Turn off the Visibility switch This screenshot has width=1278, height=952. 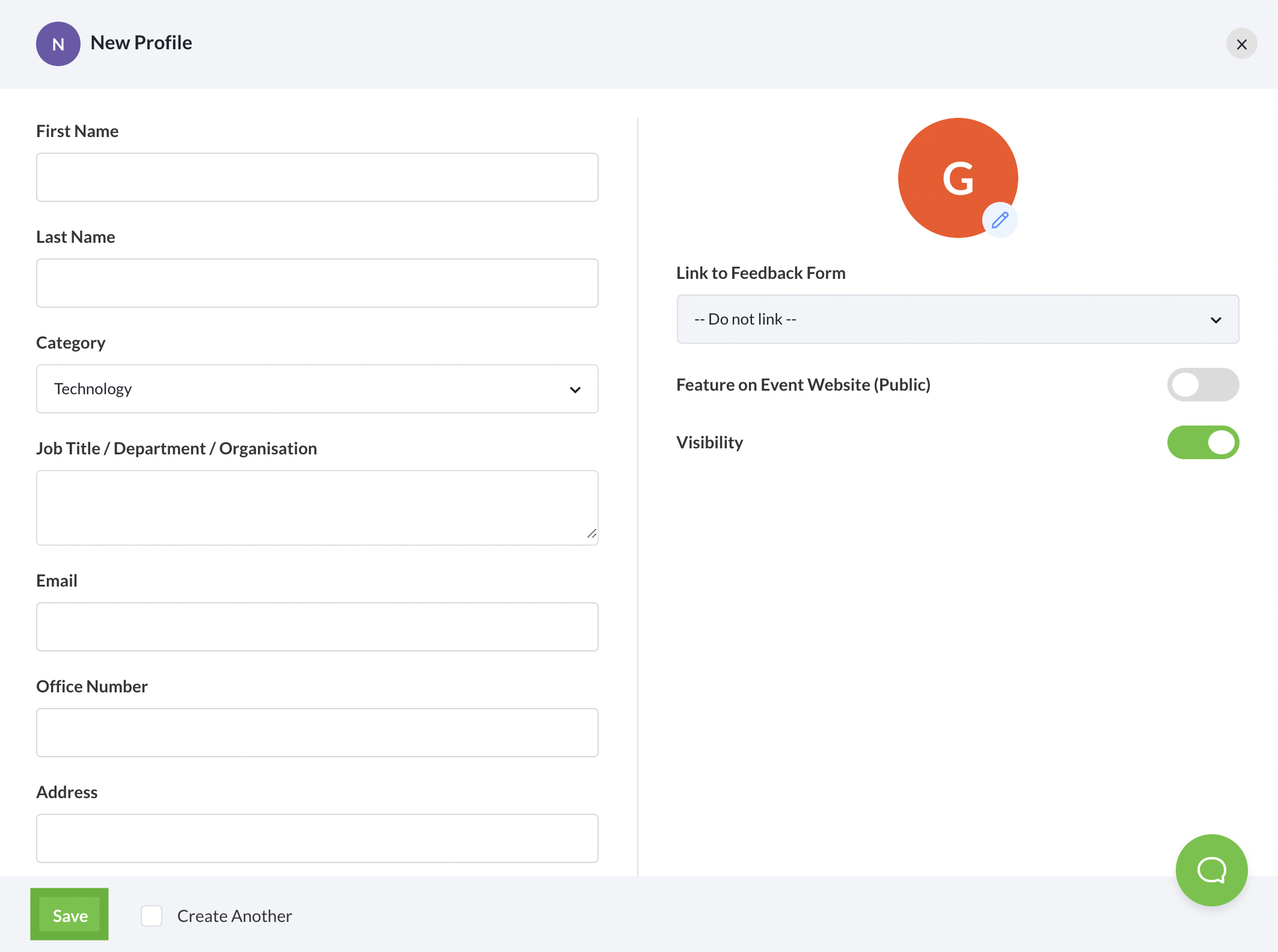pos(1203,442)
